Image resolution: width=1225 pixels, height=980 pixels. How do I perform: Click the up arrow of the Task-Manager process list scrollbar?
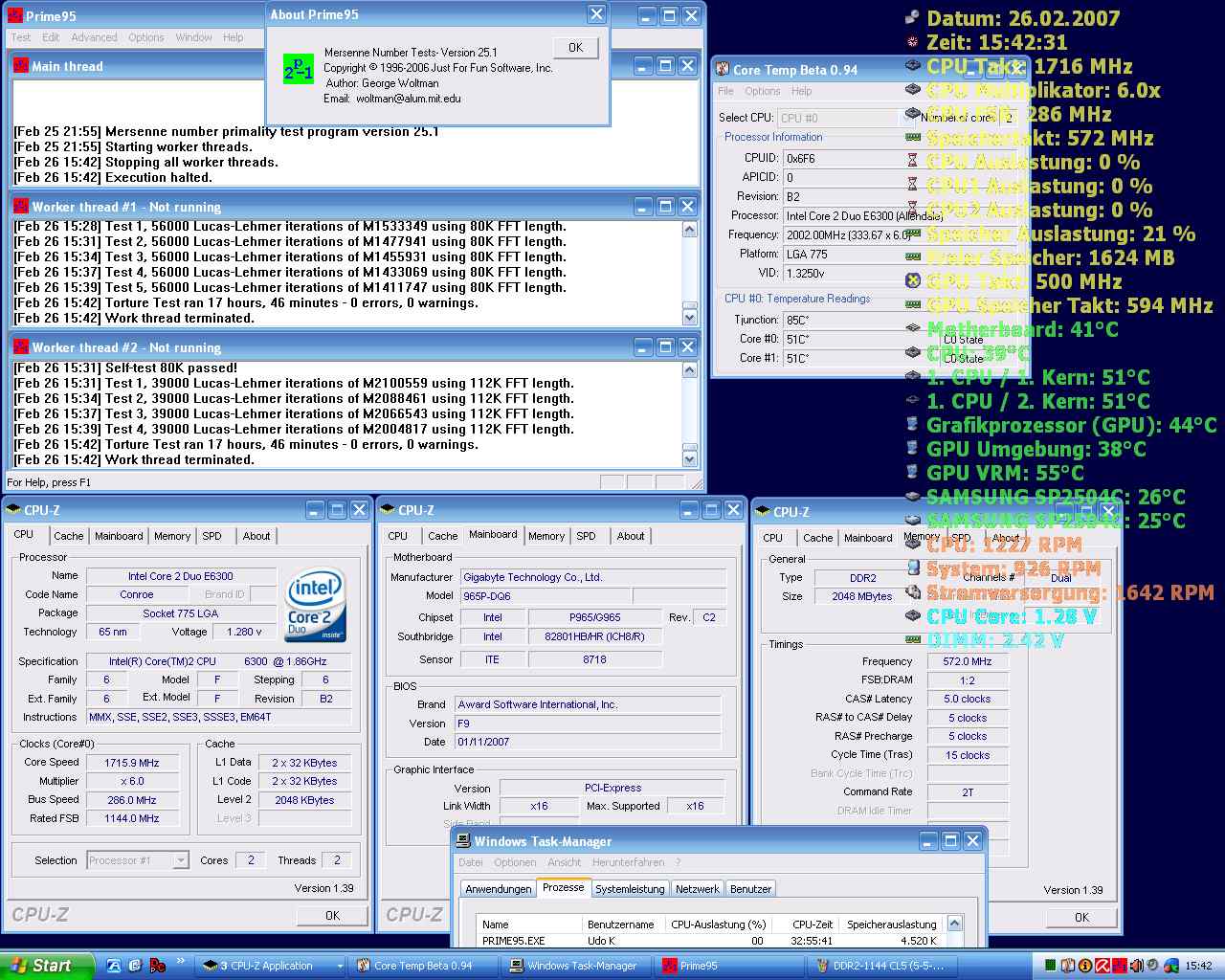954,924
